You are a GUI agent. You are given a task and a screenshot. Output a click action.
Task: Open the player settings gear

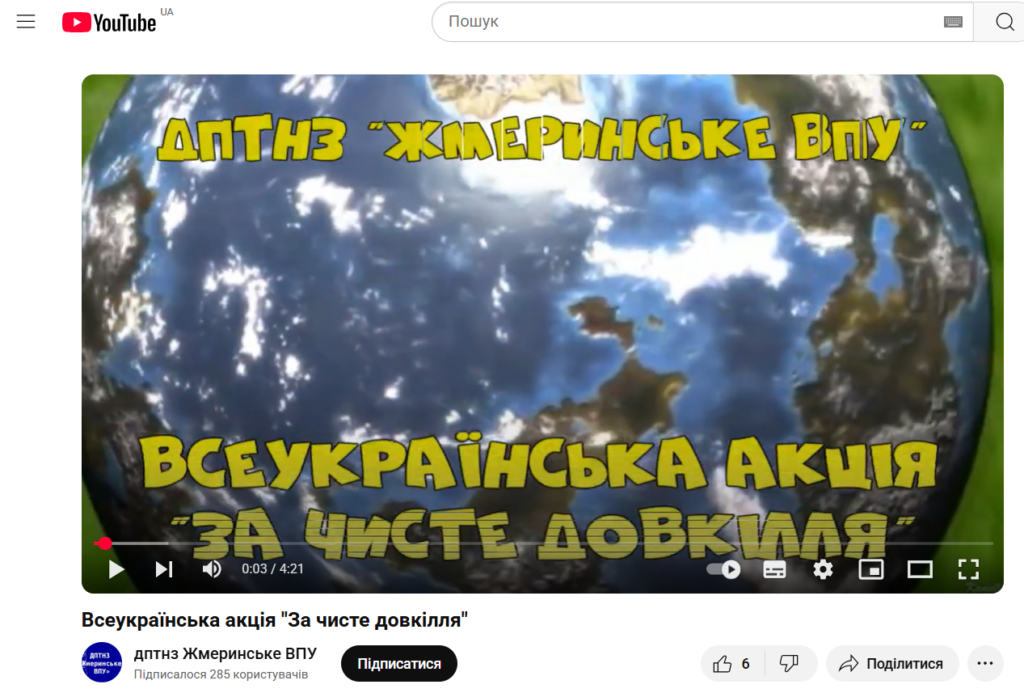tap(823, 570)
